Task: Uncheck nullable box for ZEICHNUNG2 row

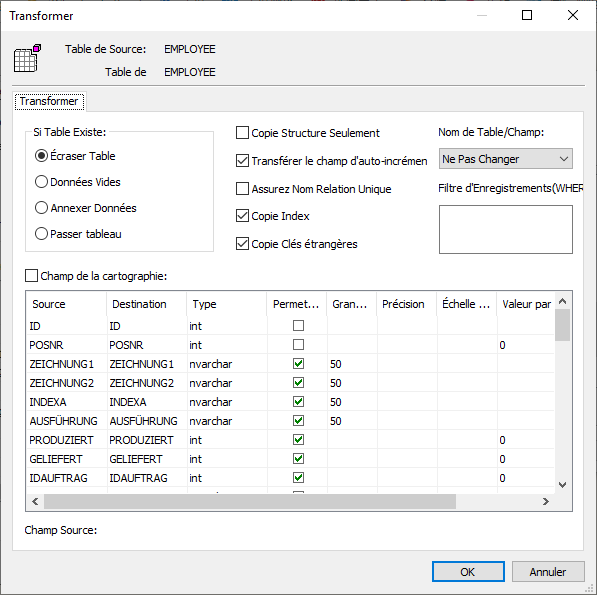Action: (298, 383)
